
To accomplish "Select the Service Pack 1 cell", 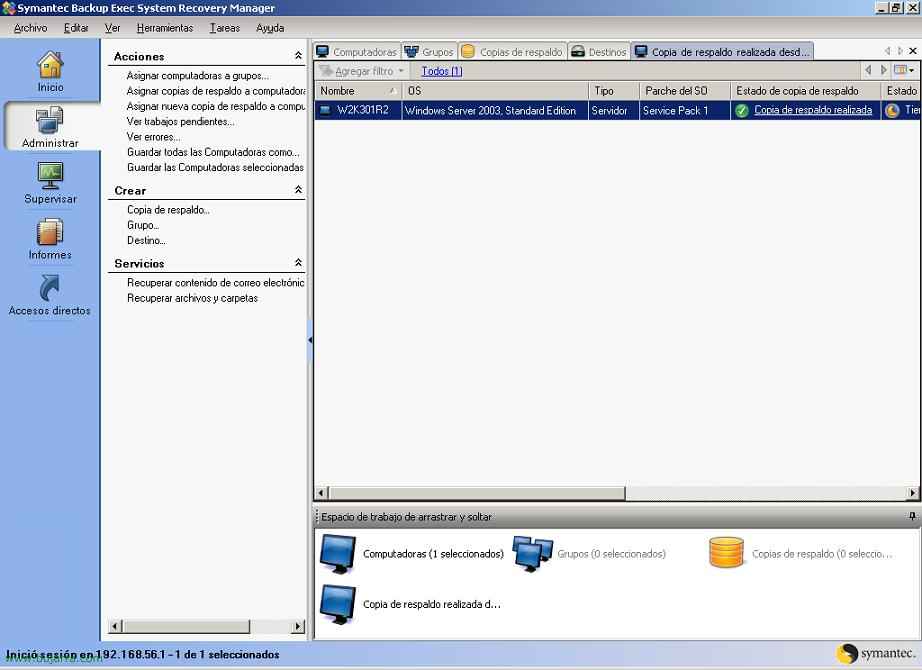I will coord(684,111).
